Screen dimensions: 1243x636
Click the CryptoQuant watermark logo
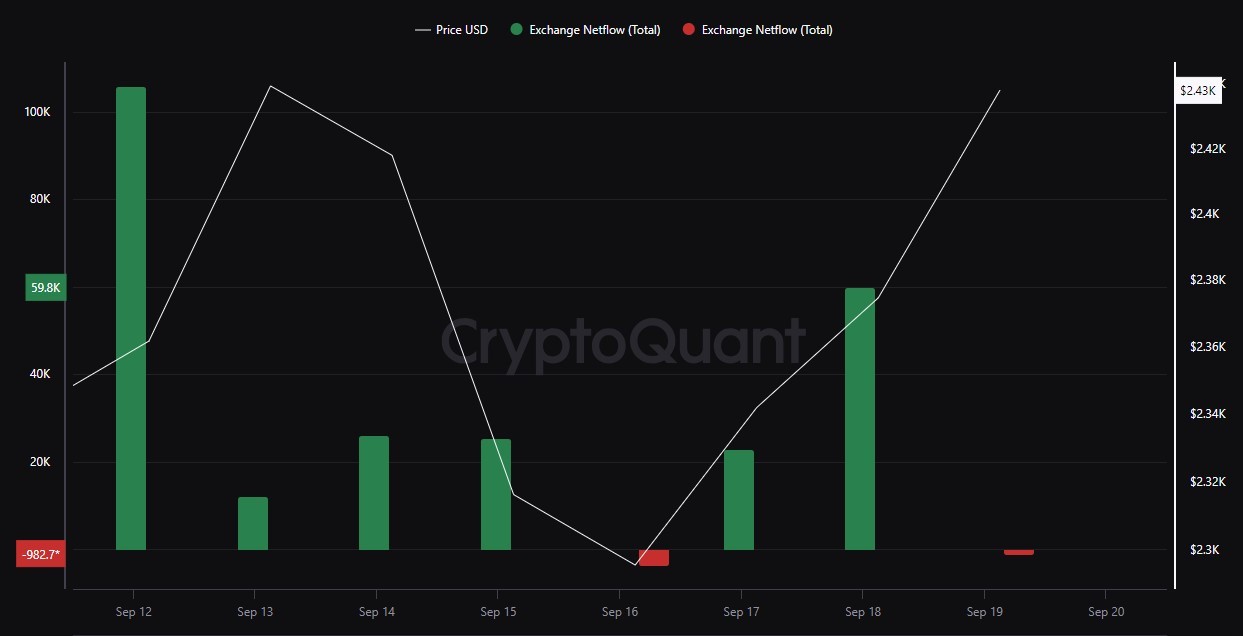point(622,343)
